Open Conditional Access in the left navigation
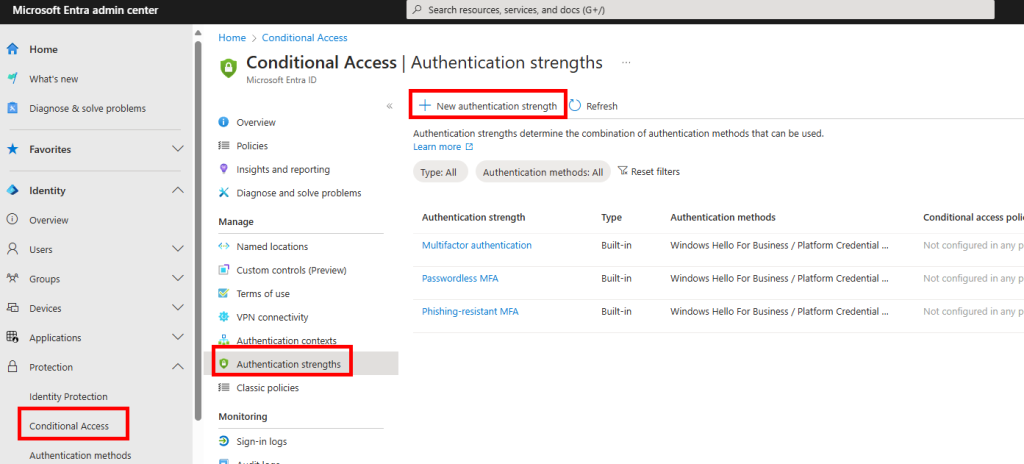This screenshot has height=464, width=1024. click(x=69, y=426)
